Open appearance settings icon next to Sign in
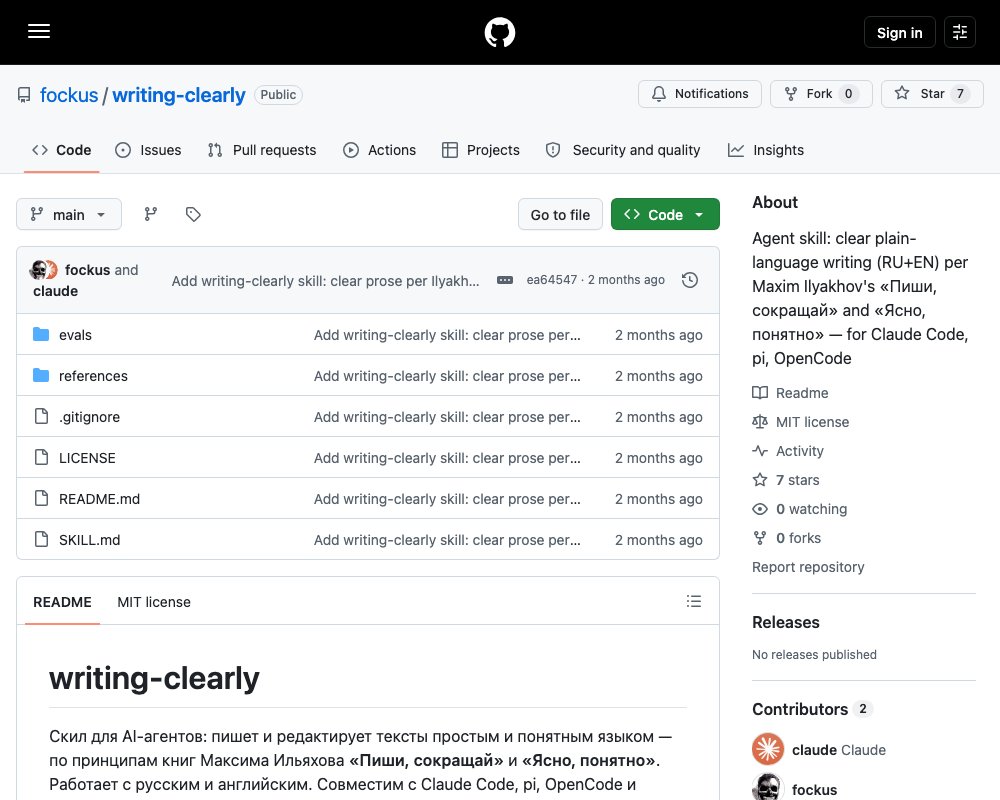 pos(960,32)
